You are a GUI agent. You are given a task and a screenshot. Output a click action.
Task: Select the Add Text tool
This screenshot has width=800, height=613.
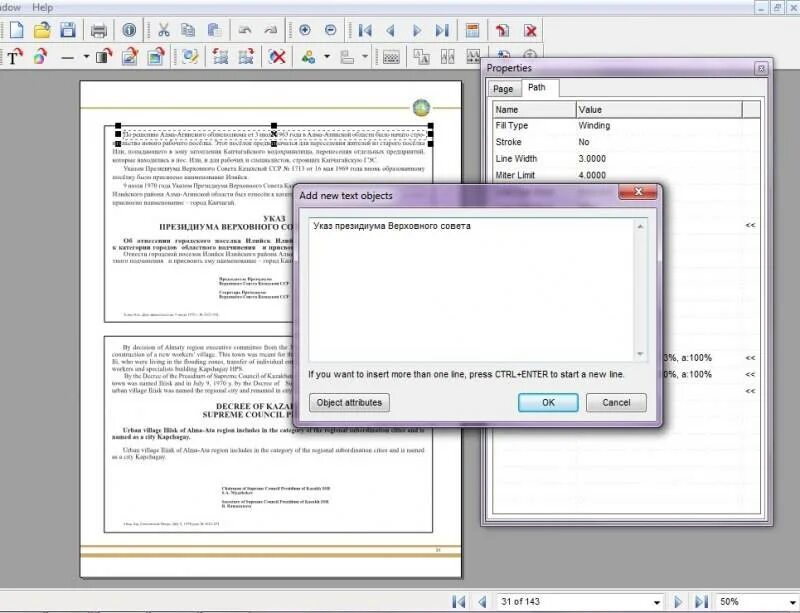click(15, 57)
